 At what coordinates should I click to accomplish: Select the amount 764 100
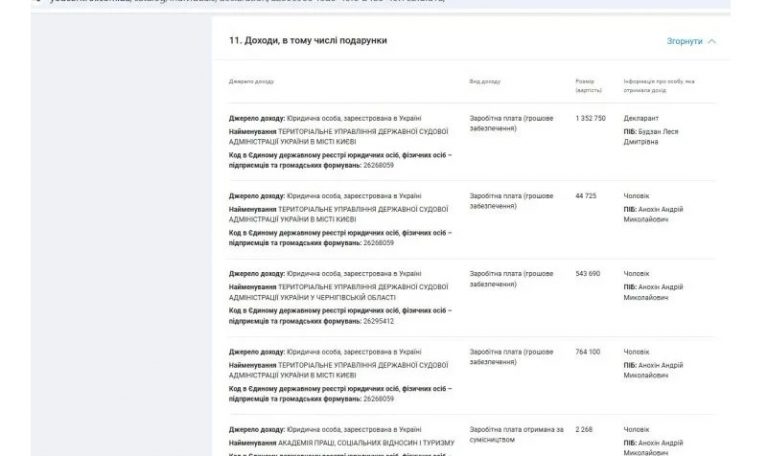point(588,352)
